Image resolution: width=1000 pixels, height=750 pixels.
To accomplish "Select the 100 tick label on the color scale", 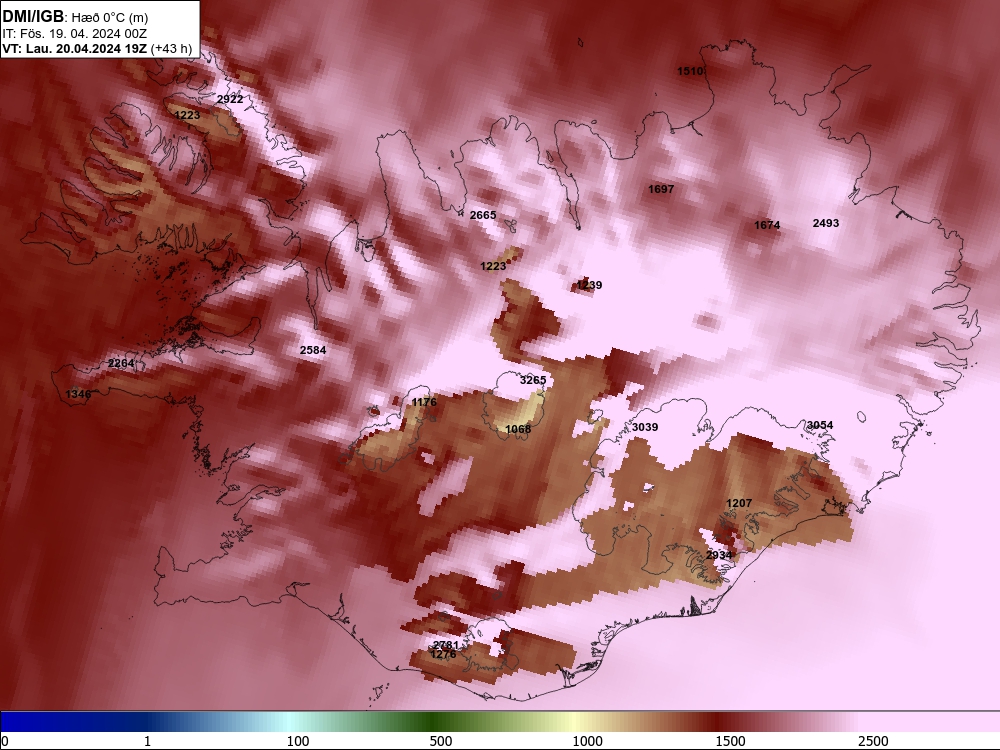I will (x=298, y=741).
